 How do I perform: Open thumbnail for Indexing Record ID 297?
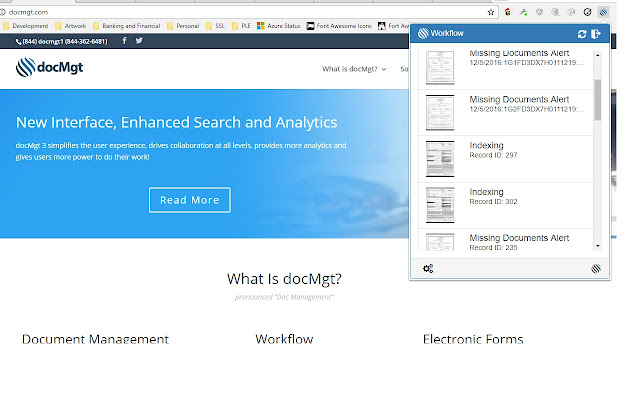440,159
